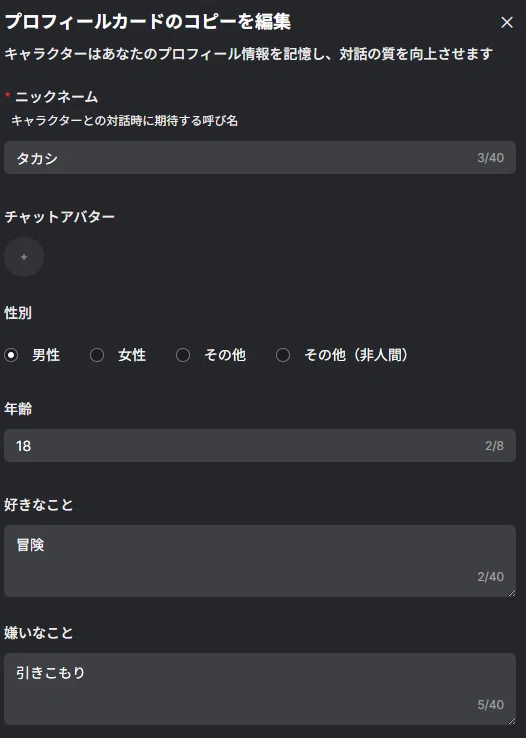Screen dimensions: 526x738
Task: Select the 男性 radio button
Action: (x=11, y=354)
